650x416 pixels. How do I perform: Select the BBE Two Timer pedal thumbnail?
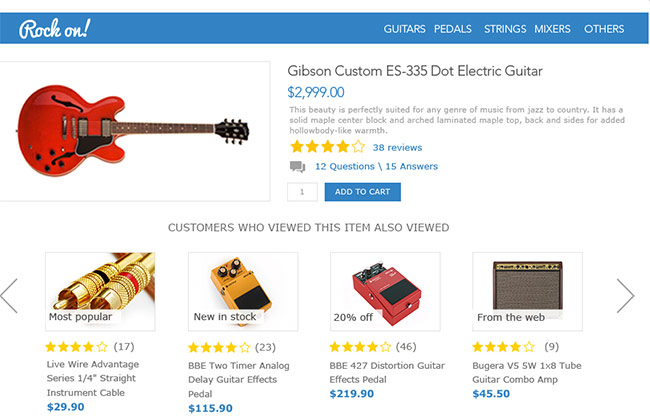[243, 291]
